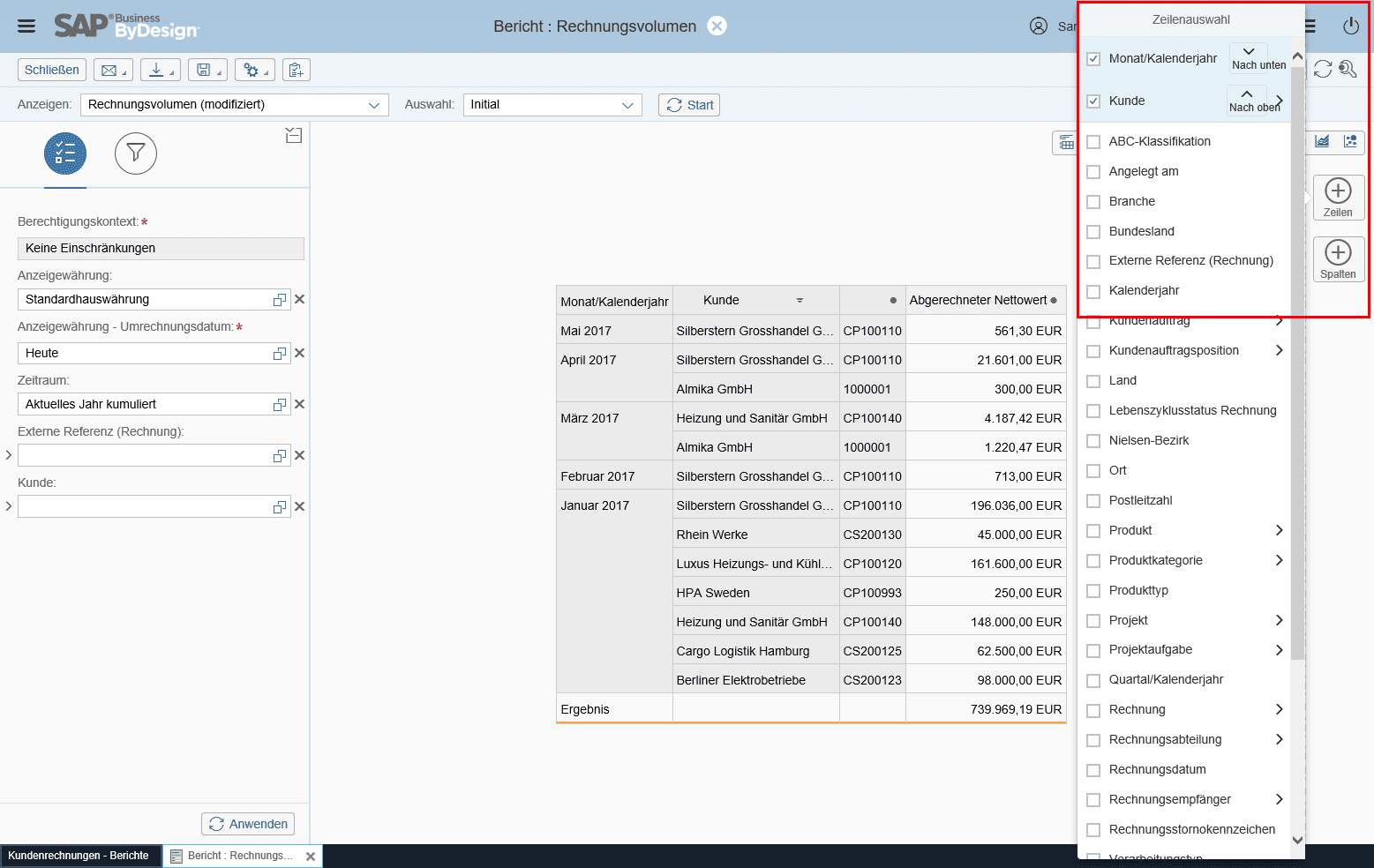Click scrollbar up arrow in Zeilenauswahl list
This screenshot has width=1374, height=868.
pyautogui.click(x=1297, y=56)
